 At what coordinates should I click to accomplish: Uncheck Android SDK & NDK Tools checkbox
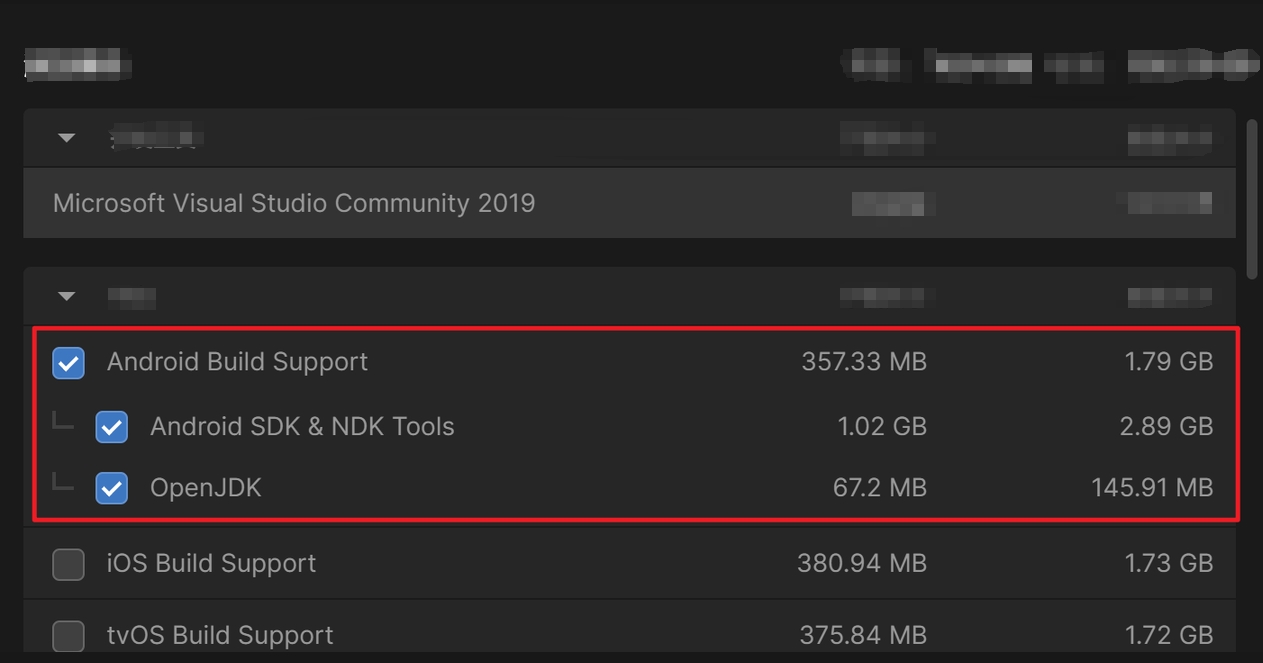[111, 427]
